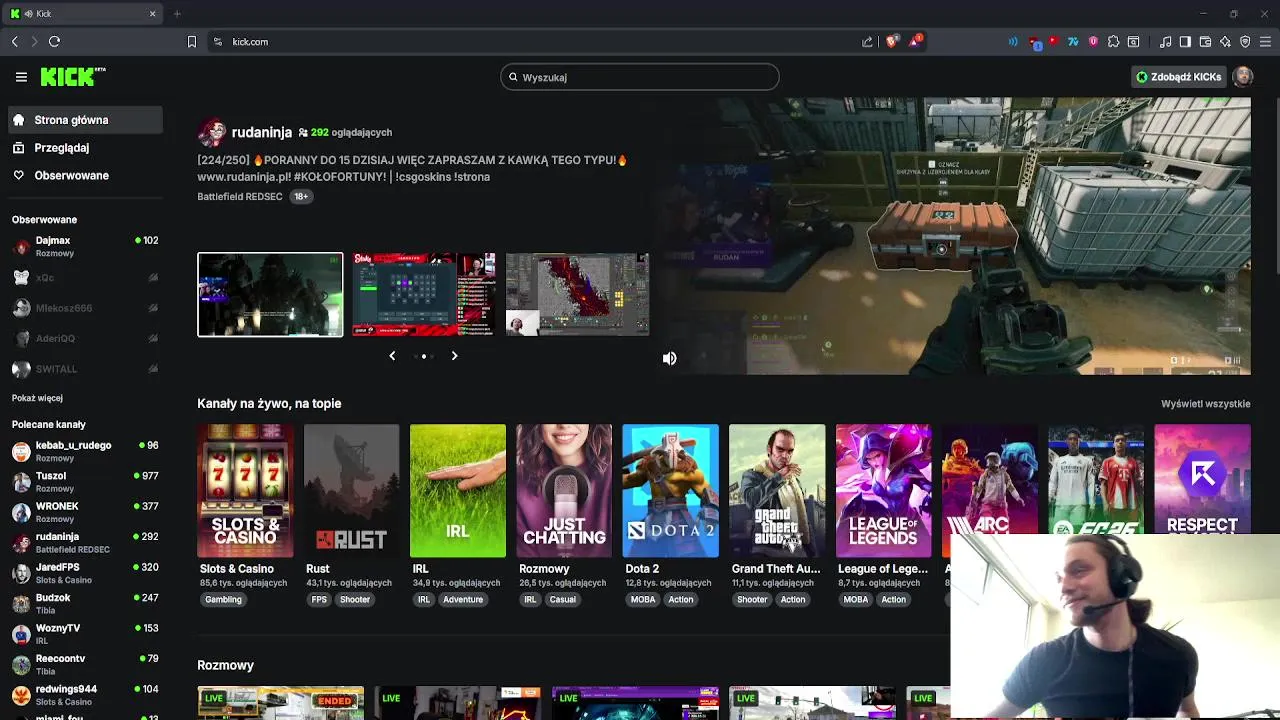This screenshot has width=1280, height=720.
Task: Open Brave Rewards triangle icon
Action: tap(915, 41)
